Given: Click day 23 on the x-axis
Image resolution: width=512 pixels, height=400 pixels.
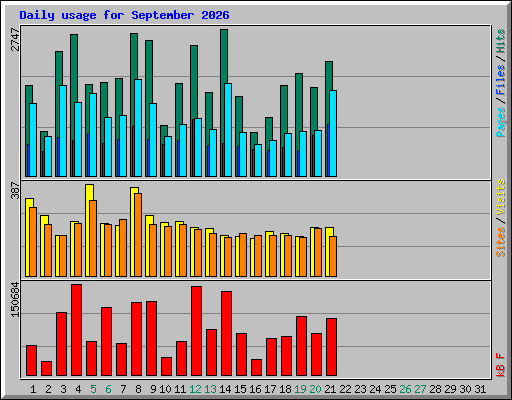Looking at the screenshot, I should click(x=360, y=389).
